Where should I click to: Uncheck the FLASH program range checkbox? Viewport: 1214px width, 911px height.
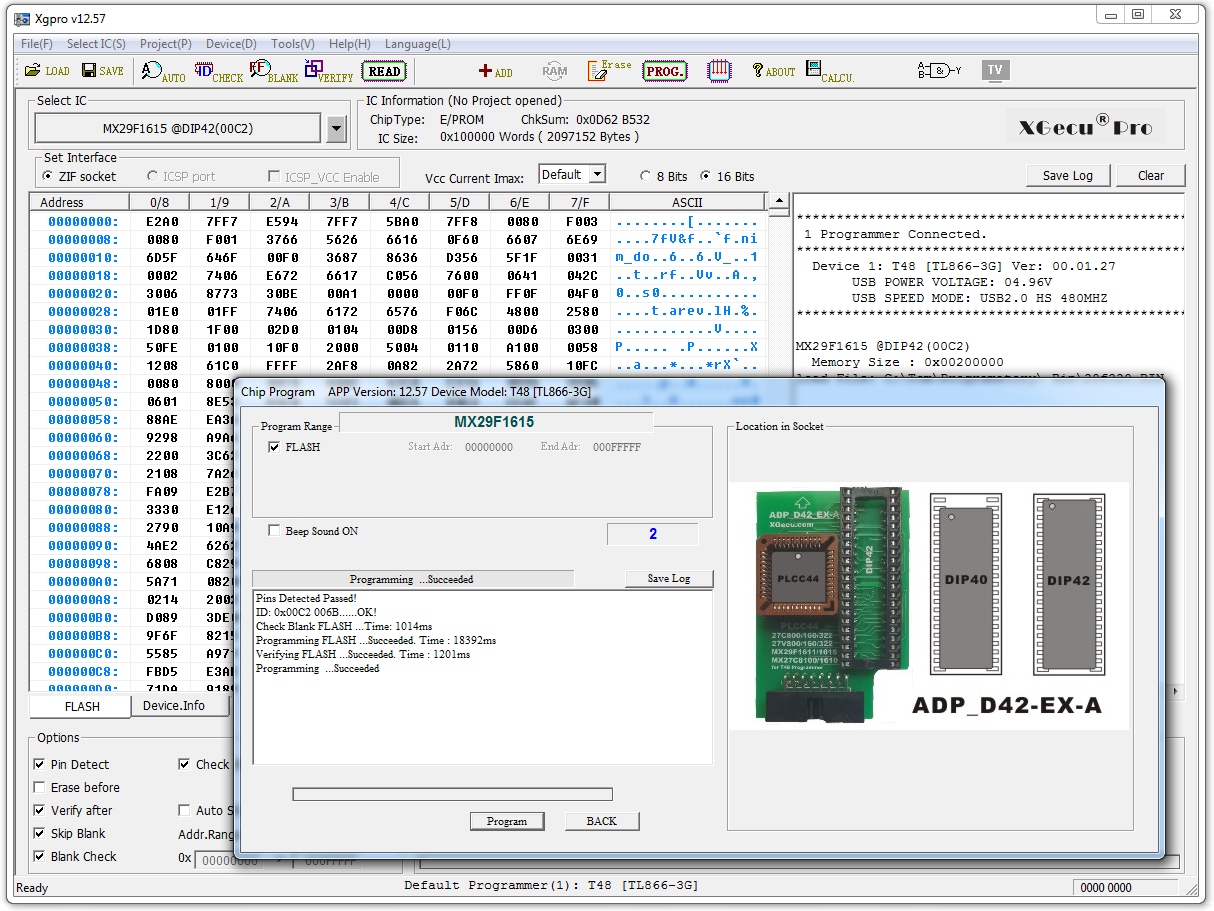tap(274, 447)
